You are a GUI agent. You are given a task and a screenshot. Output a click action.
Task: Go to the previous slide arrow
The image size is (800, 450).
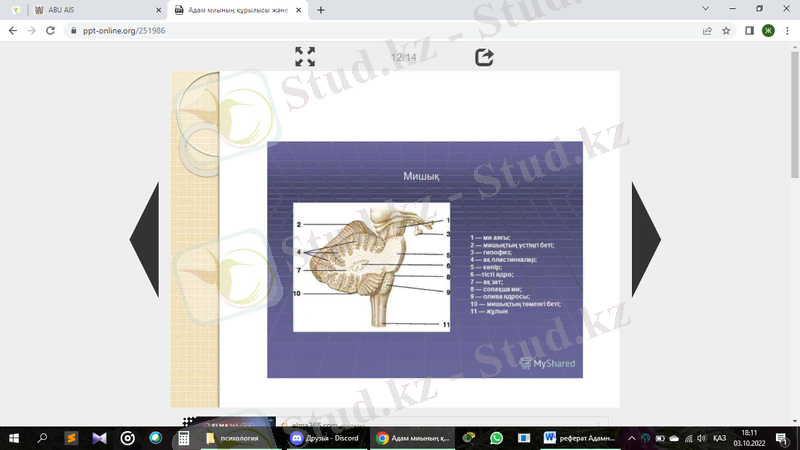pos(144,239)
